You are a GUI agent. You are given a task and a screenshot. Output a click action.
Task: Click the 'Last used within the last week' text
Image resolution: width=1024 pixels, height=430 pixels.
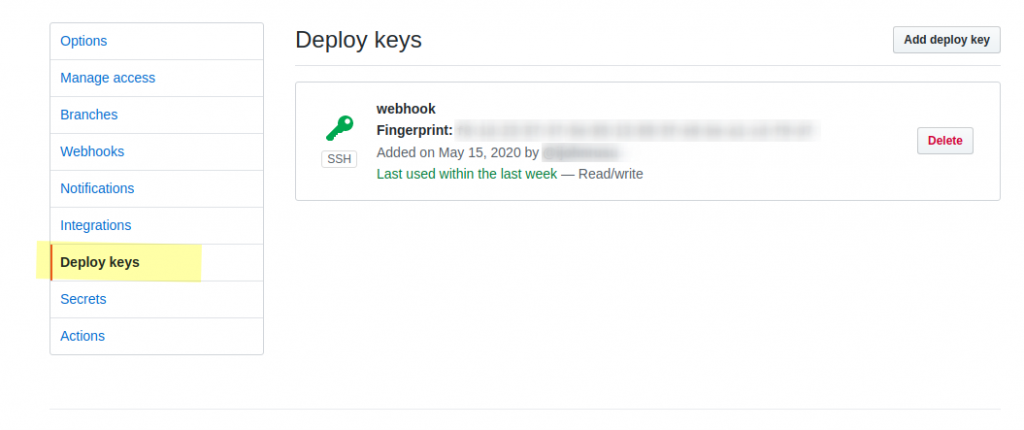(467, 174)
